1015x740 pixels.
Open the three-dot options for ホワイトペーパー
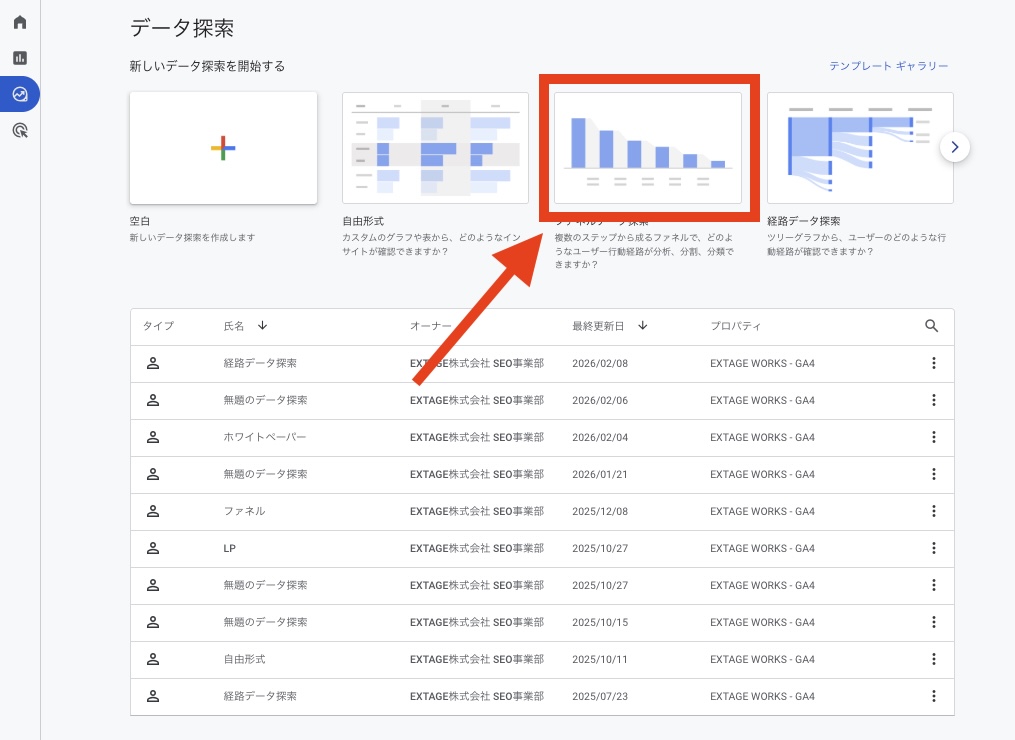pyautogui.click(x=934, y=437)
